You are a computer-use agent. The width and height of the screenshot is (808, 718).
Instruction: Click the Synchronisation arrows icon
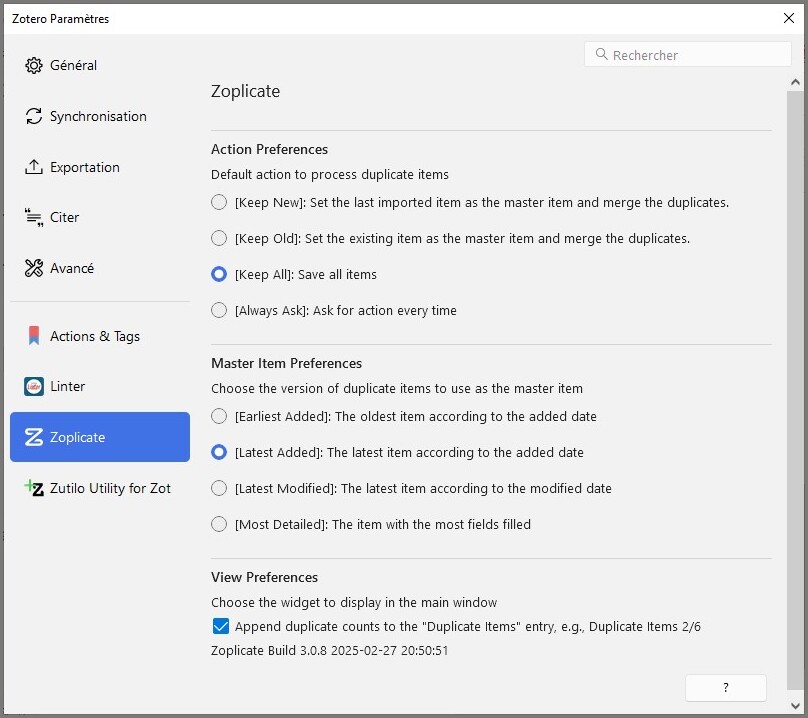coord(34,116)
